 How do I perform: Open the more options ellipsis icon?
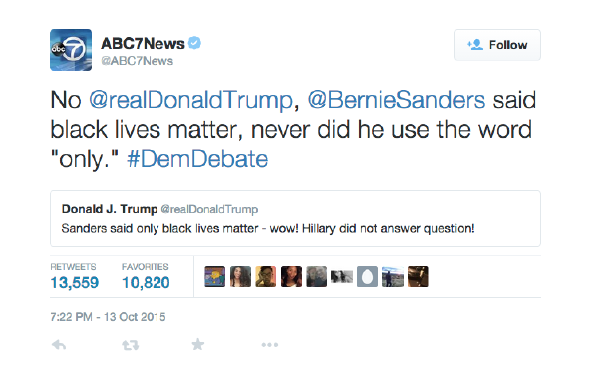tap(270, 345)
